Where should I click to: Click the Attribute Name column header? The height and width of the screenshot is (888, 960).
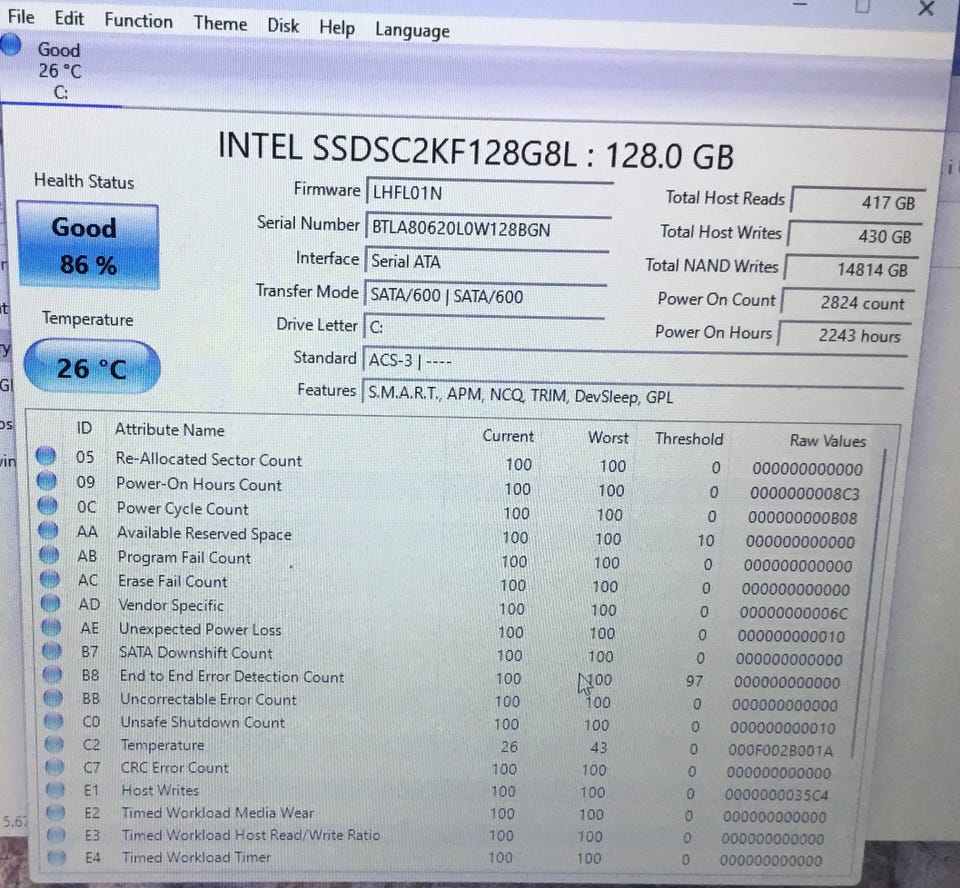coord(170,430)
